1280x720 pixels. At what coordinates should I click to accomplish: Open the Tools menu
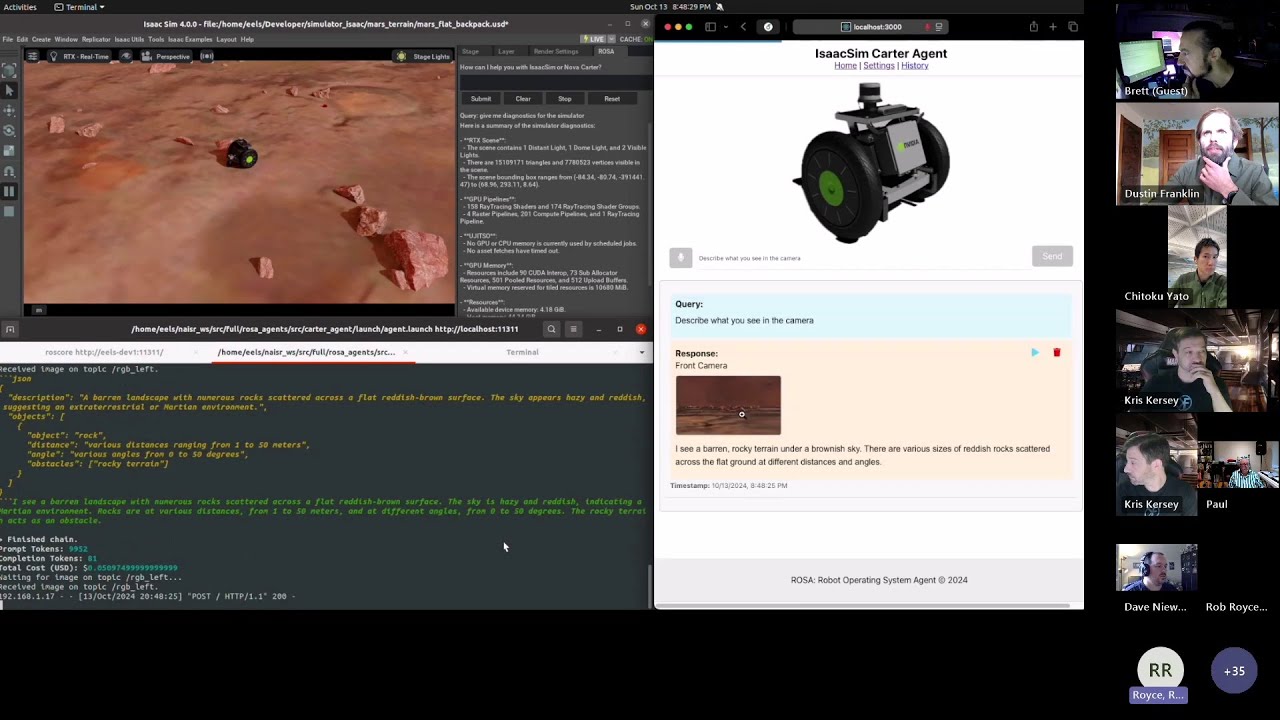tap(156, 39)
